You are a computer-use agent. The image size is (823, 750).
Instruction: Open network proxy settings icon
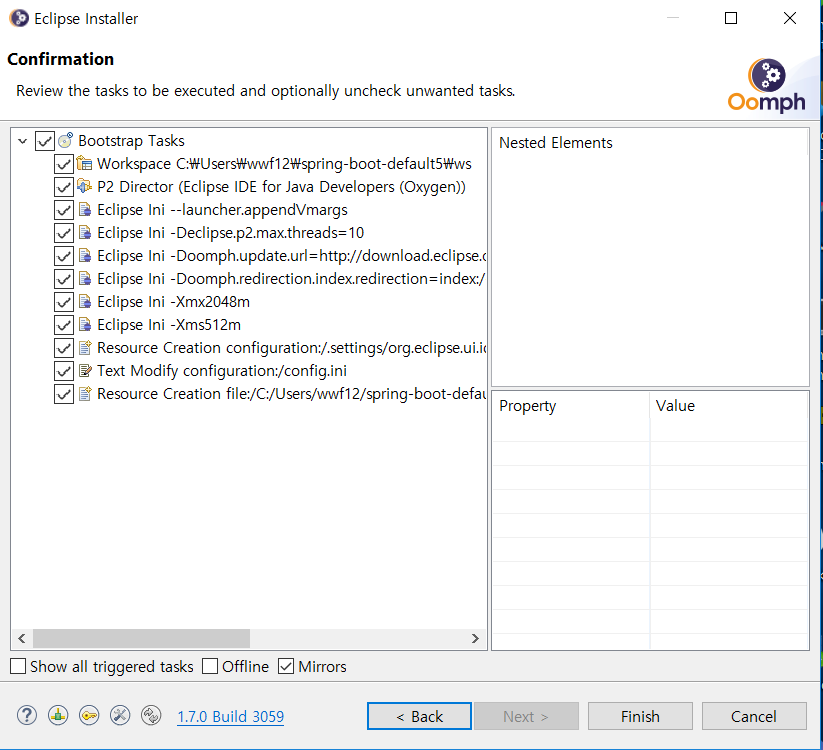click(58, 715)
